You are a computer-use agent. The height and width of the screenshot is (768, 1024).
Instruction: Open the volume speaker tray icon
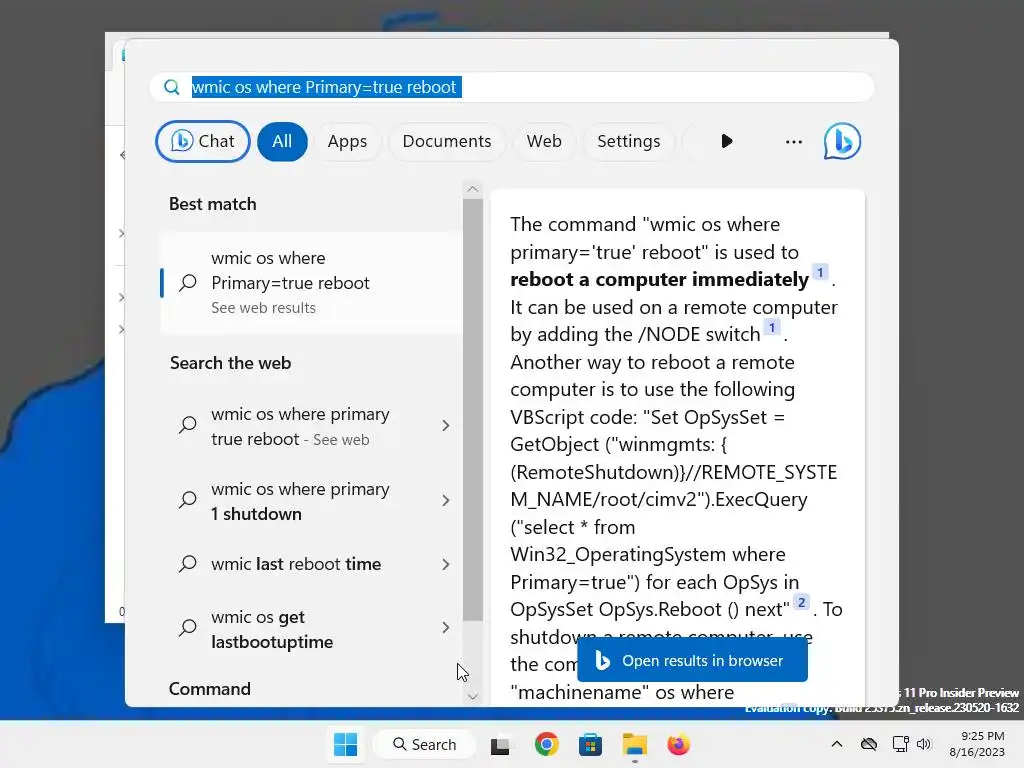(923, 744)
